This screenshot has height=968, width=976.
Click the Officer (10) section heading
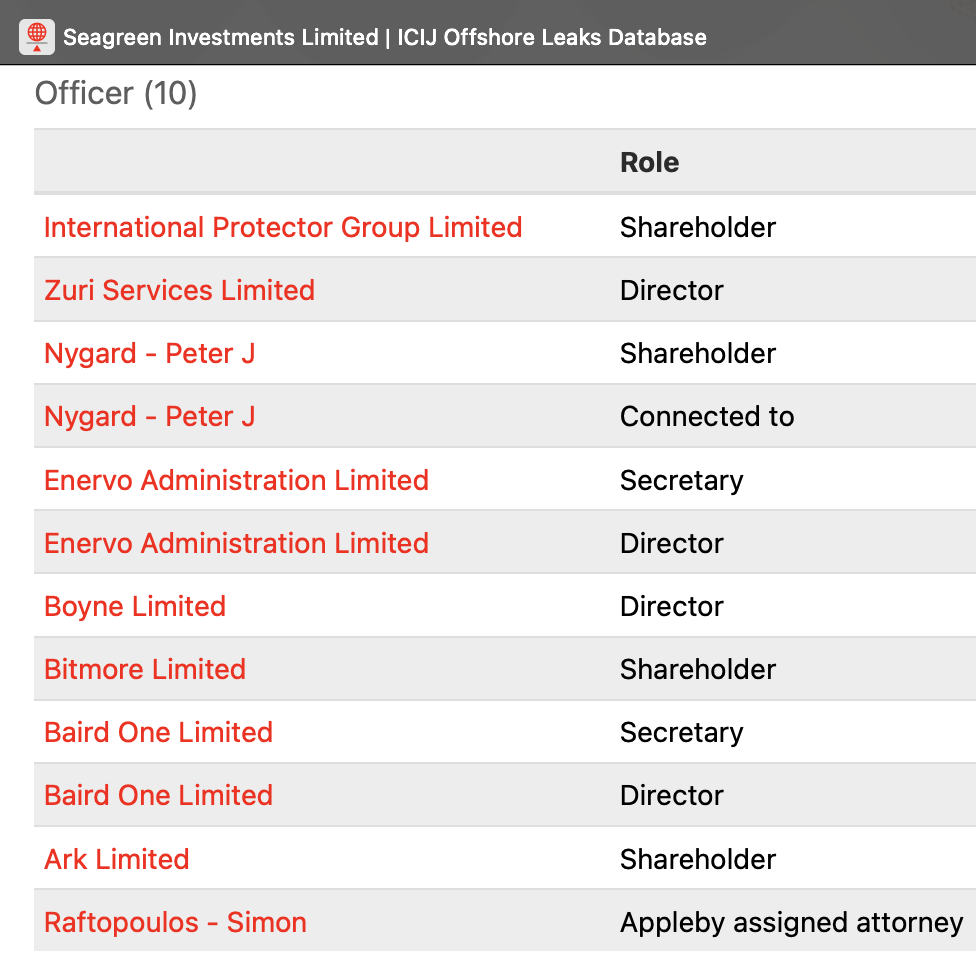click(x=116, y=94)
